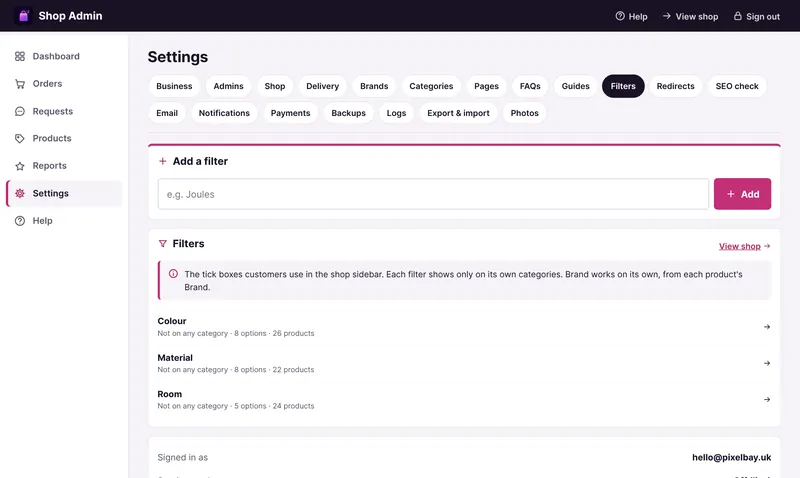The image size is (800, 478).
Task: Go to the Backups tab
Action: pos(348,113)
